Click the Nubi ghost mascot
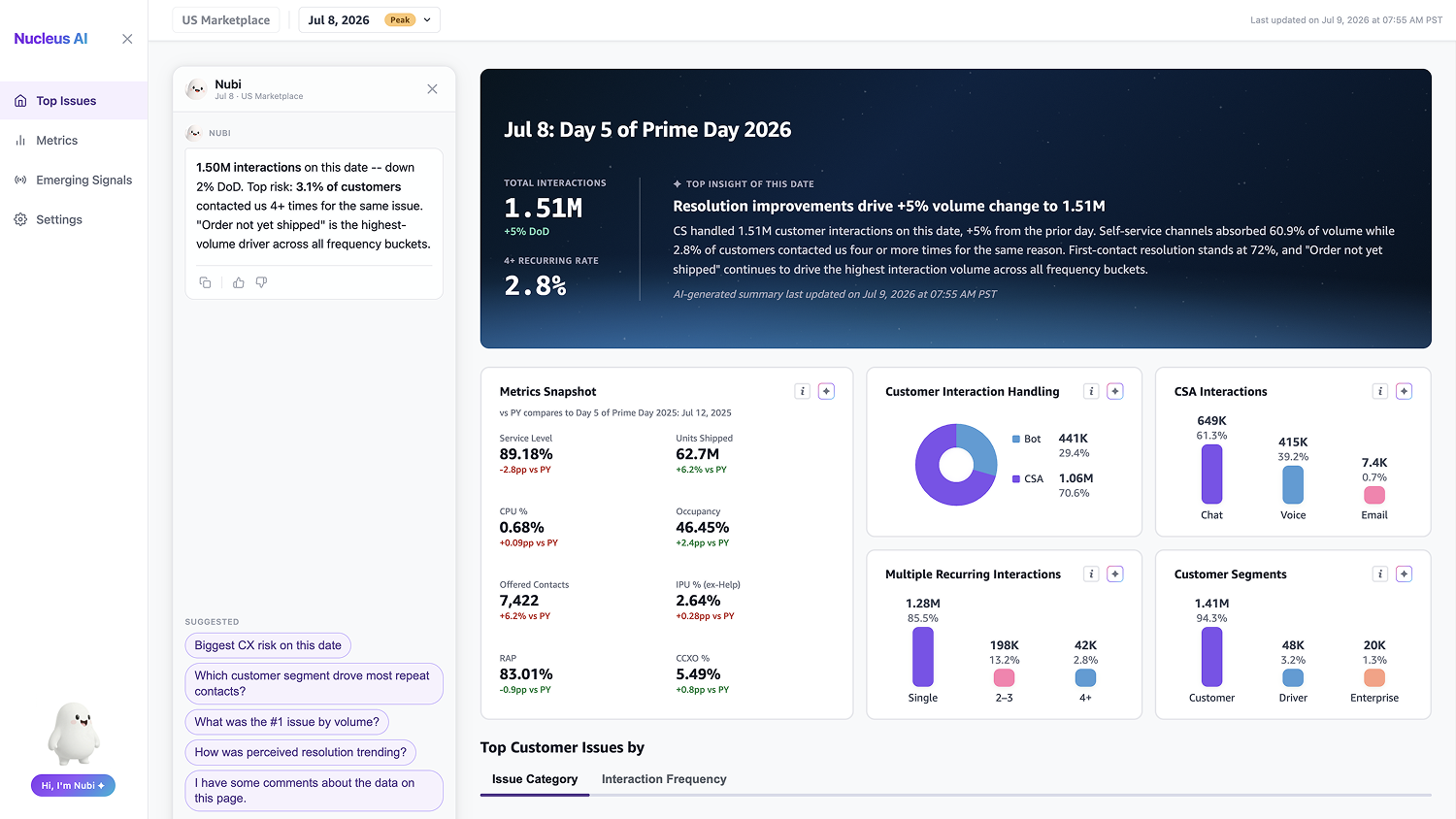The width and height of the screenshot is (1456, 819). click(74, 734)
